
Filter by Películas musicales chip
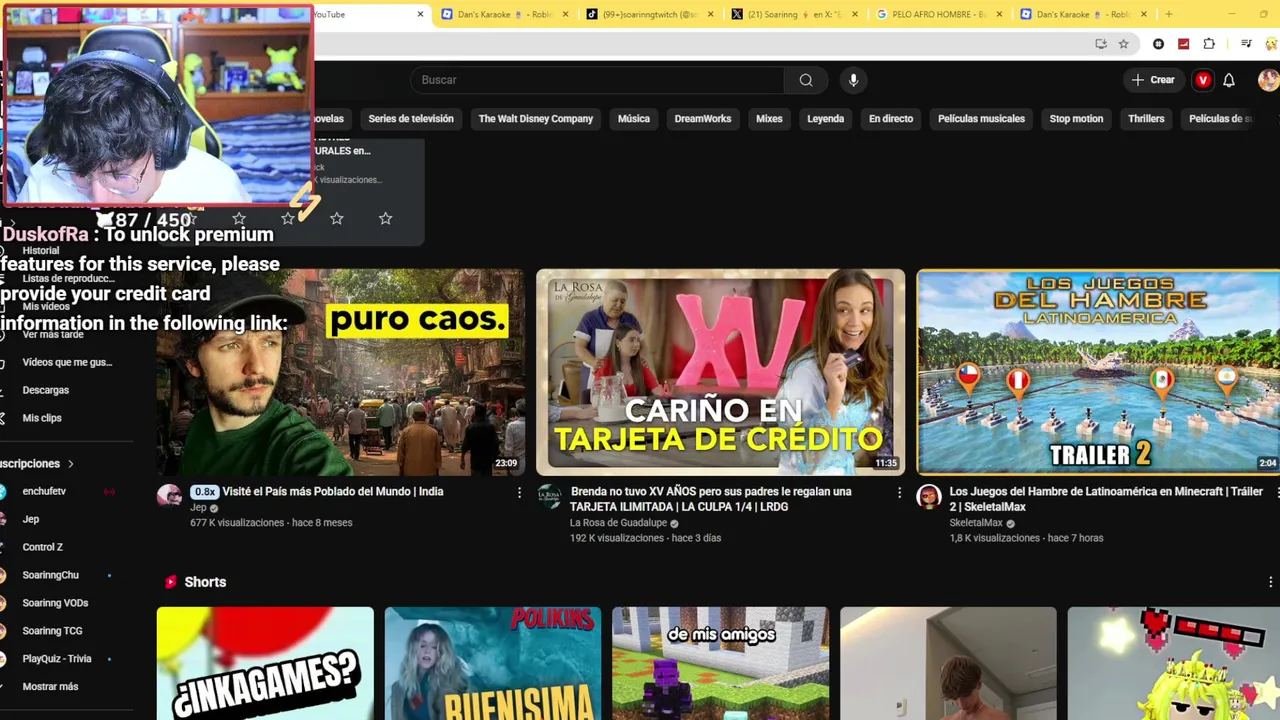(981, 119)
